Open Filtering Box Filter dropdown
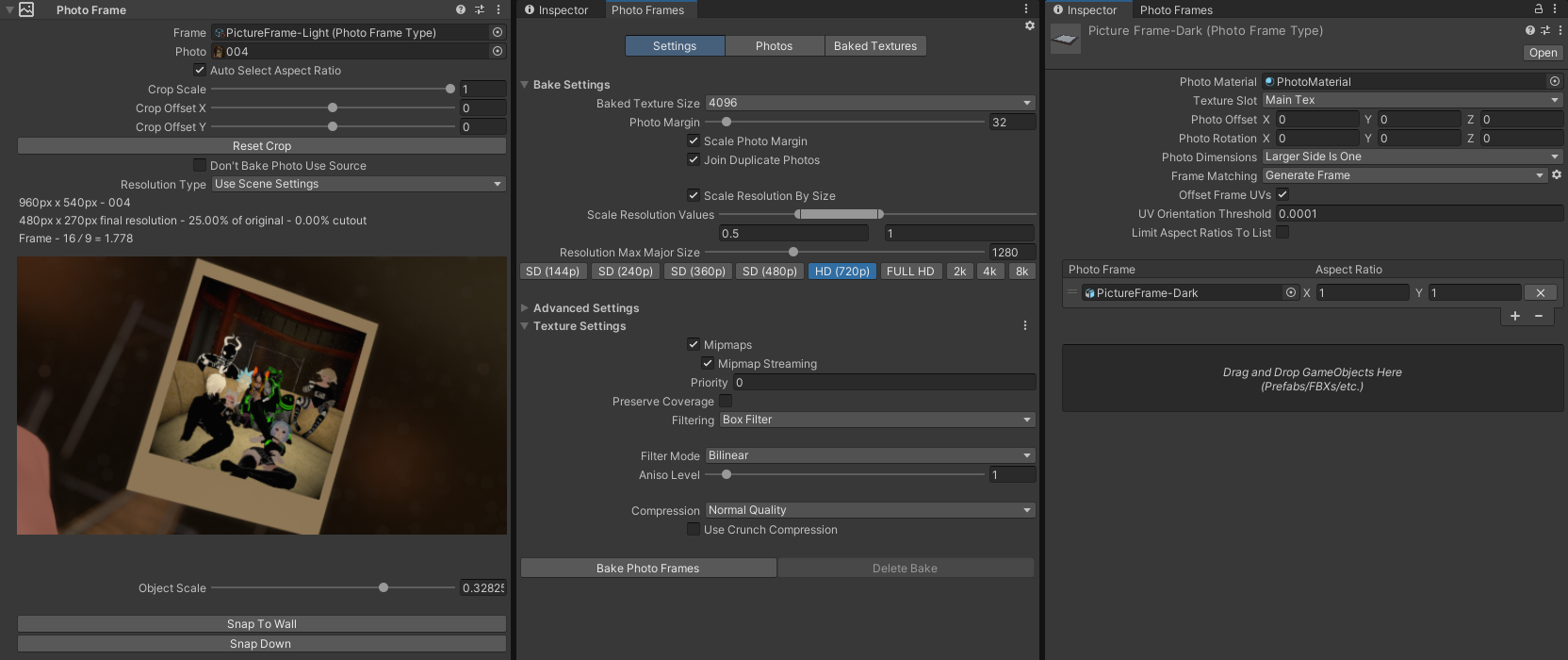The width and height of the screenshot is (1568, 660). [877, 420]
